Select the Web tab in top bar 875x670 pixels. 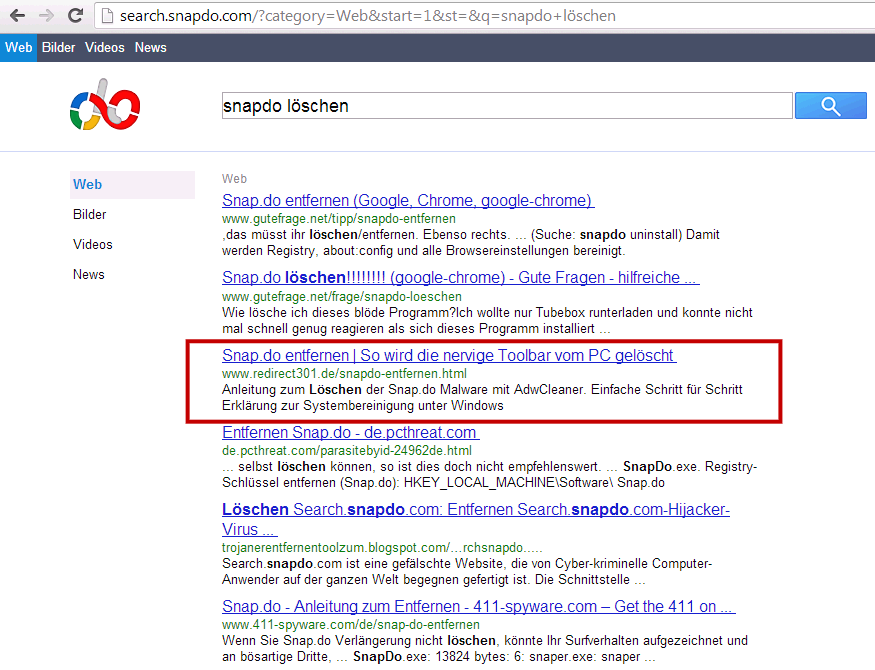[x=18, y=47]
